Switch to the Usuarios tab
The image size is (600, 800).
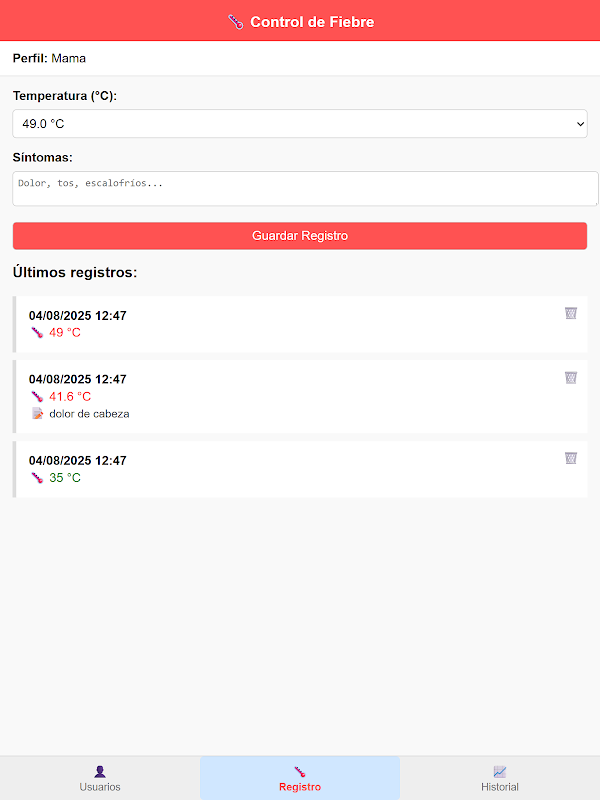click(100, 778)
